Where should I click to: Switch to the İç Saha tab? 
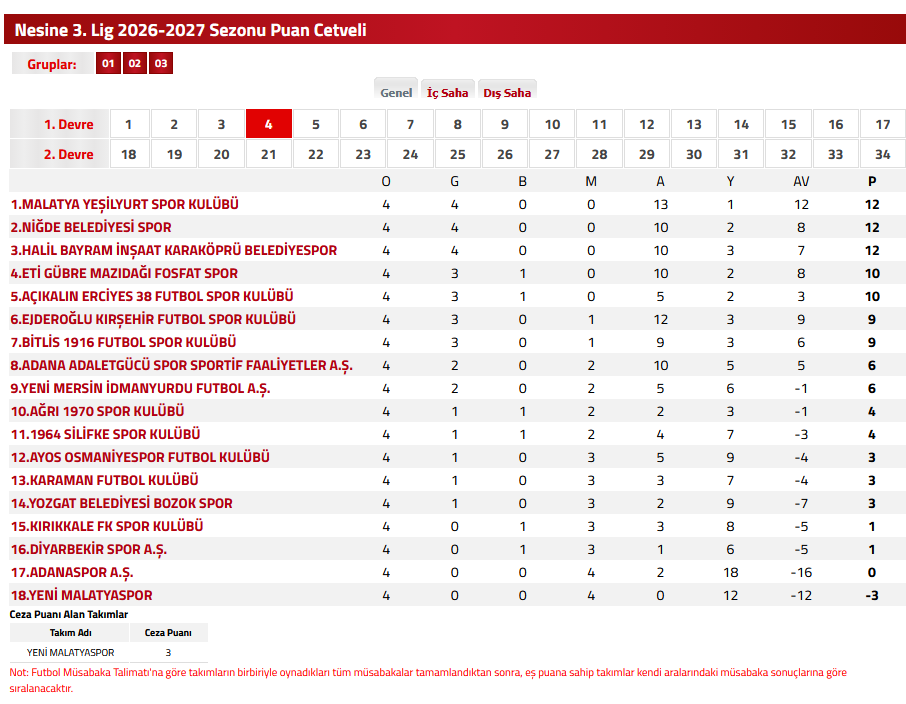tap(448, 92)
